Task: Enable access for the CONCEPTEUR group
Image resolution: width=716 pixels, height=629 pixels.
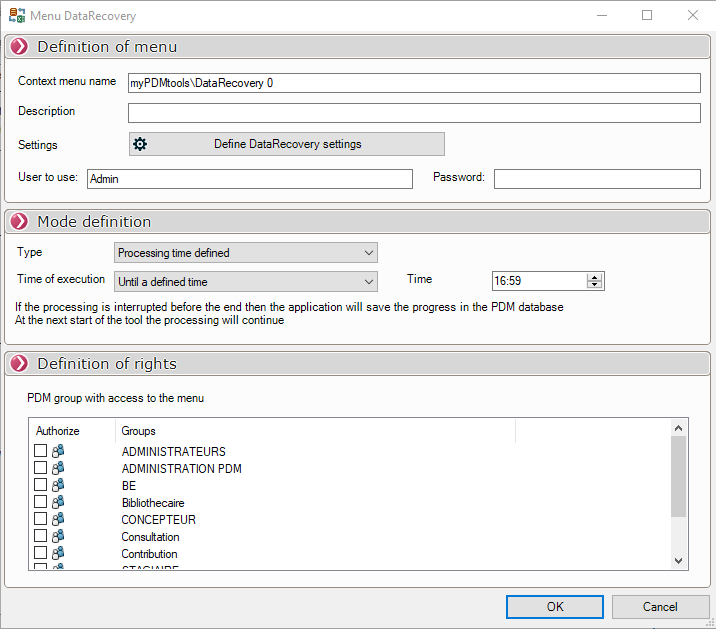Action: click(x=40, y=520)
